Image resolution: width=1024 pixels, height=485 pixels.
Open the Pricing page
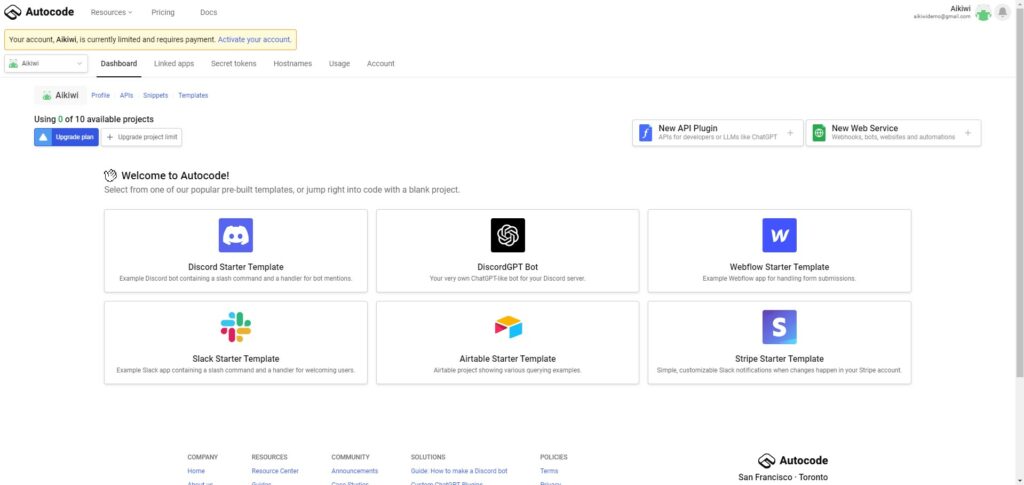tap(163, 12)
